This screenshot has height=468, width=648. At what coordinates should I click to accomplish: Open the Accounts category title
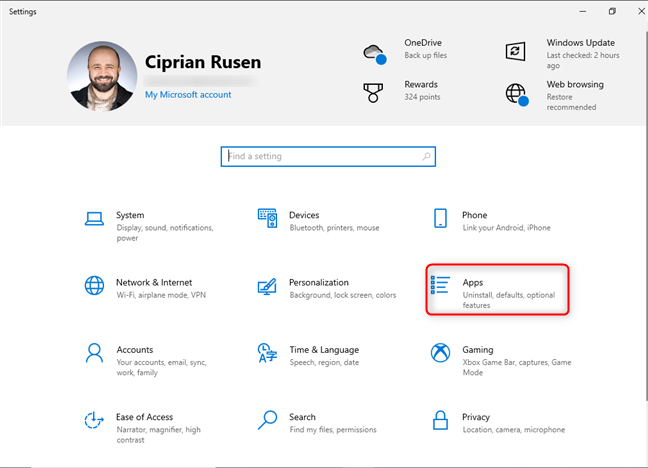point(135,350)
